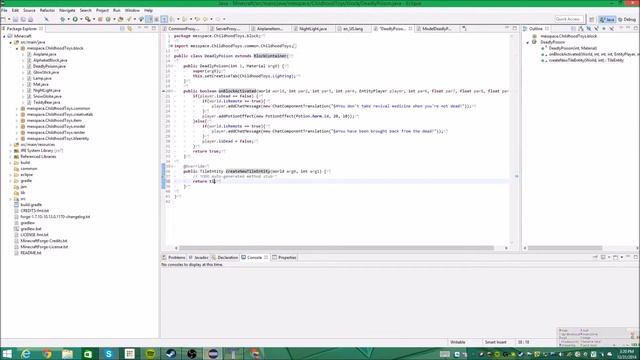The image size is (640, 360).
Task: Select README.txt in Package Explorer
Action: pos(31,253)
